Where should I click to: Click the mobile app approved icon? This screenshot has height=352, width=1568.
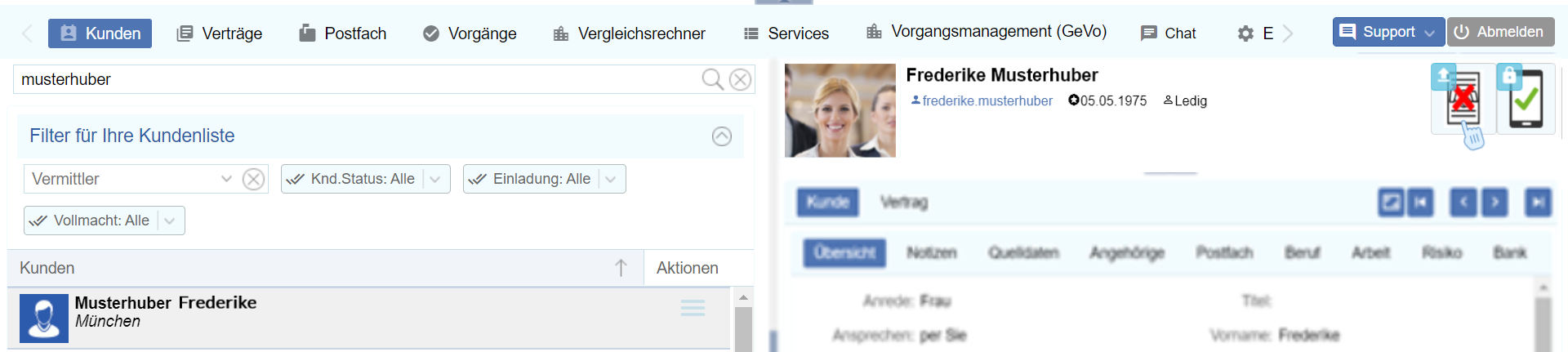coord(1526,99)
